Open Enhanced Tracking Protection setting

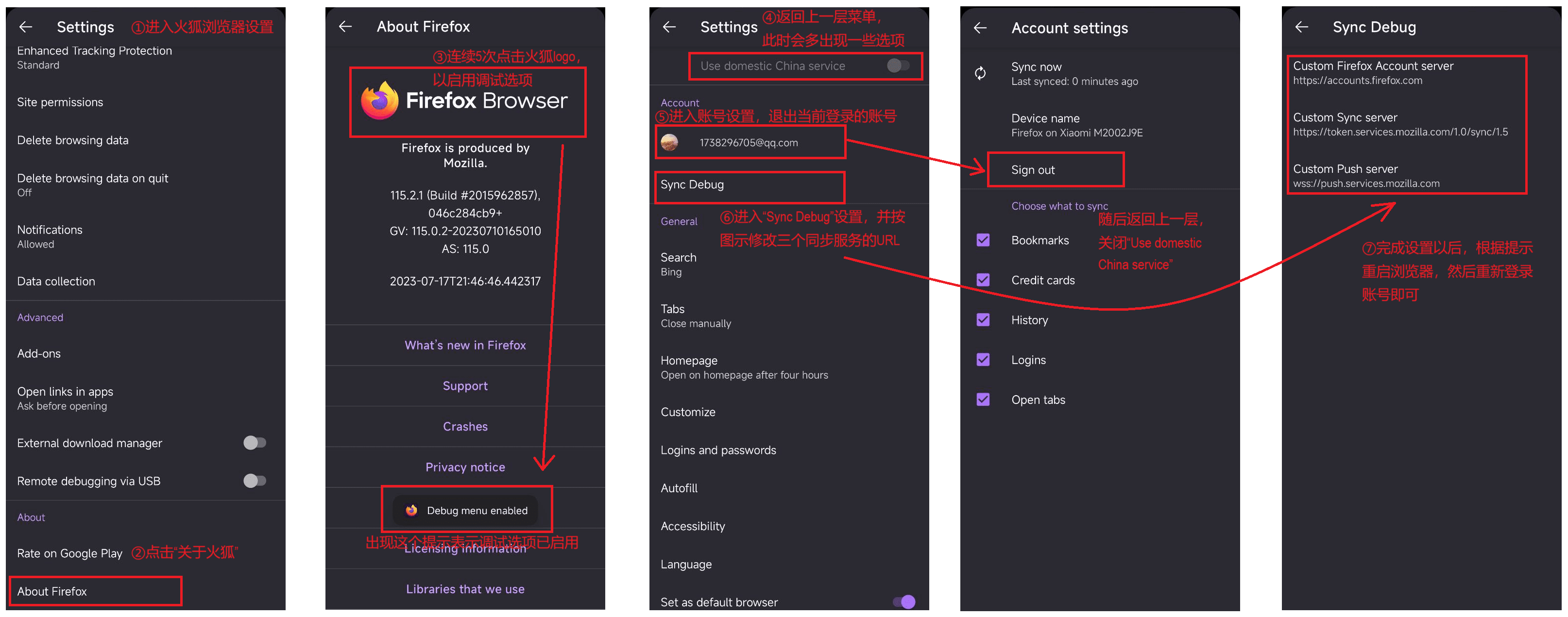[x=145, y=58]
